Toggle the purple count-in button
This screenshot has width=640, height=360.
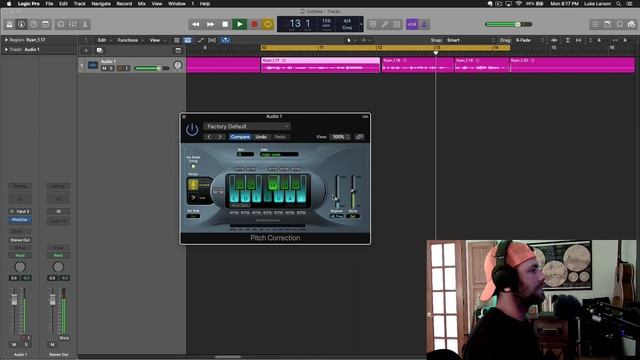pyautogui.click(x=411, y=24)
